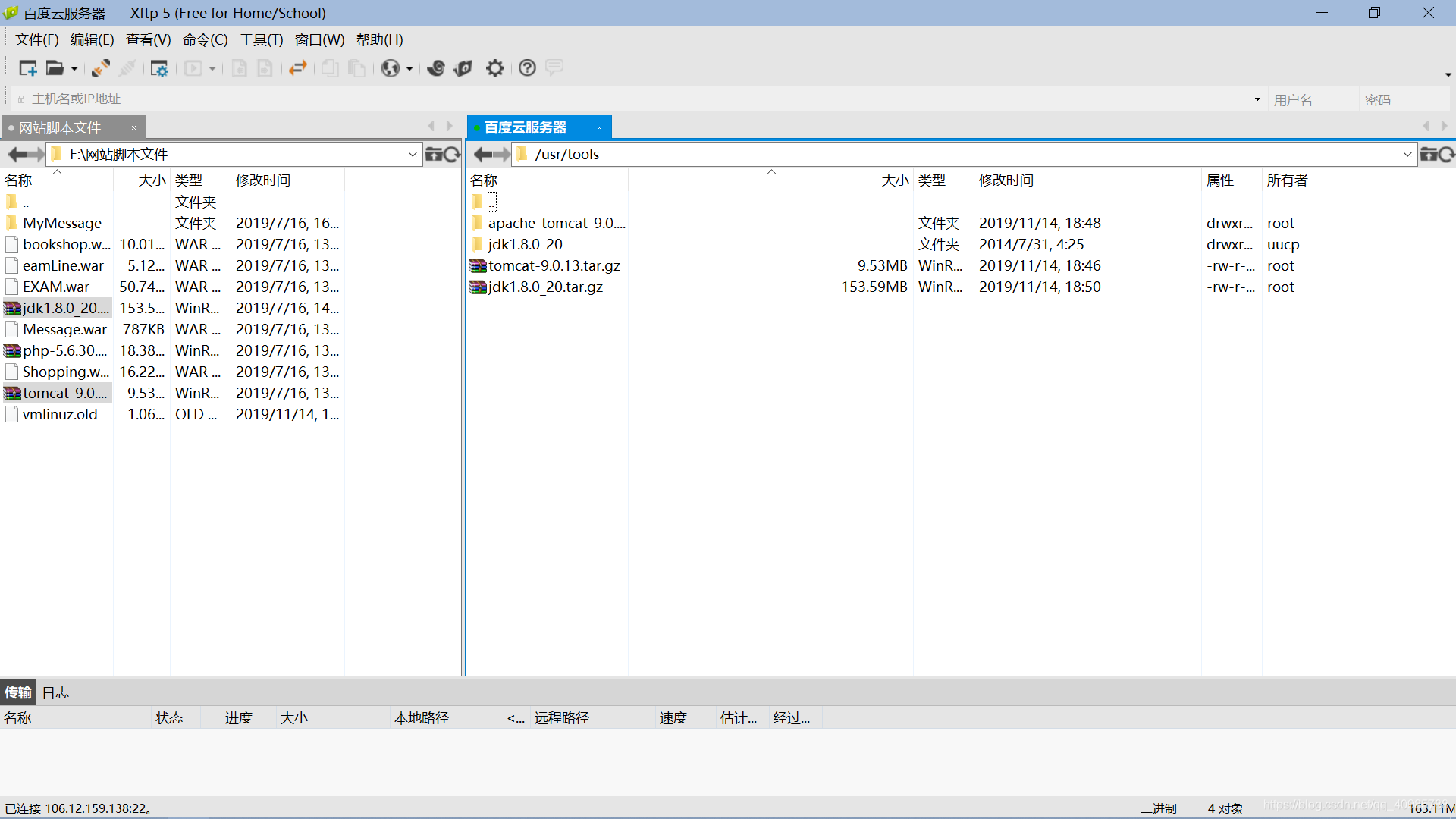Open Help with the question mark icon
Screen dimensions: 1456x819
527,68
